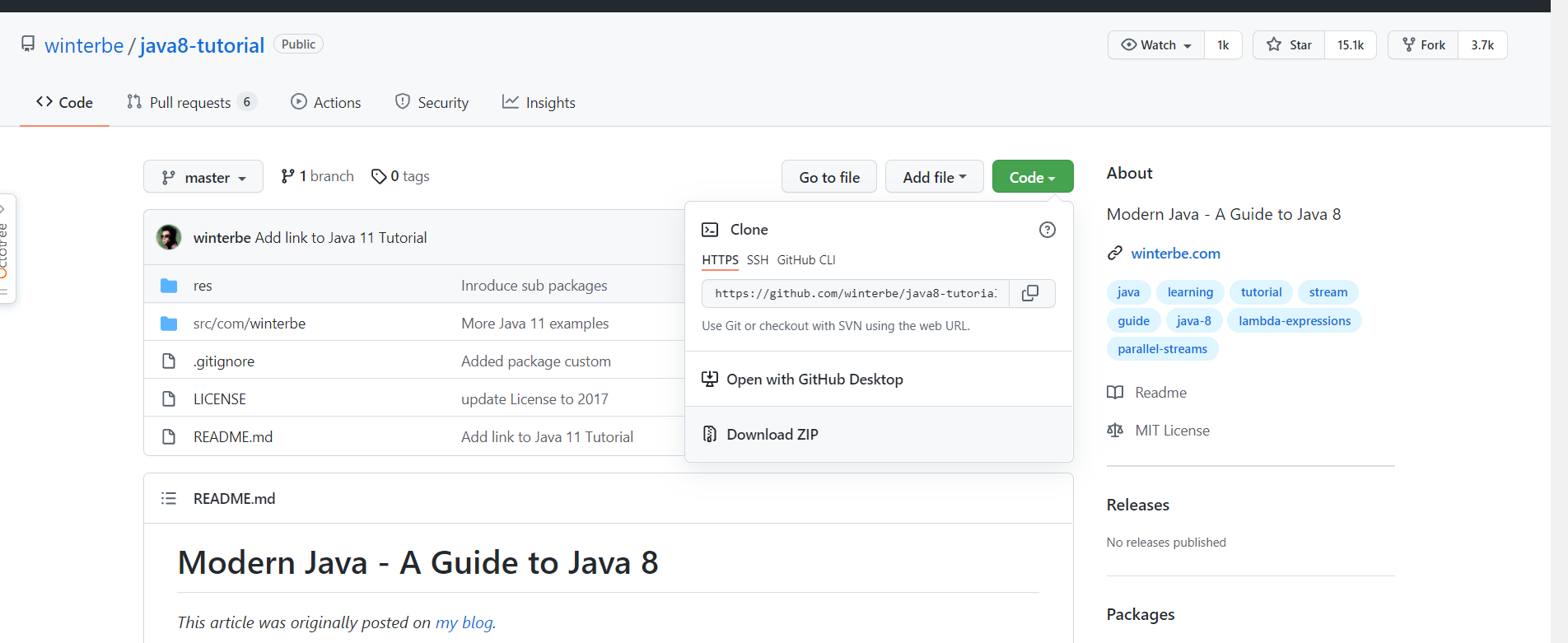Screen dimensions: 1568x643
Task: Select the GitHub CLI clone tab
Action: (806, 260)
